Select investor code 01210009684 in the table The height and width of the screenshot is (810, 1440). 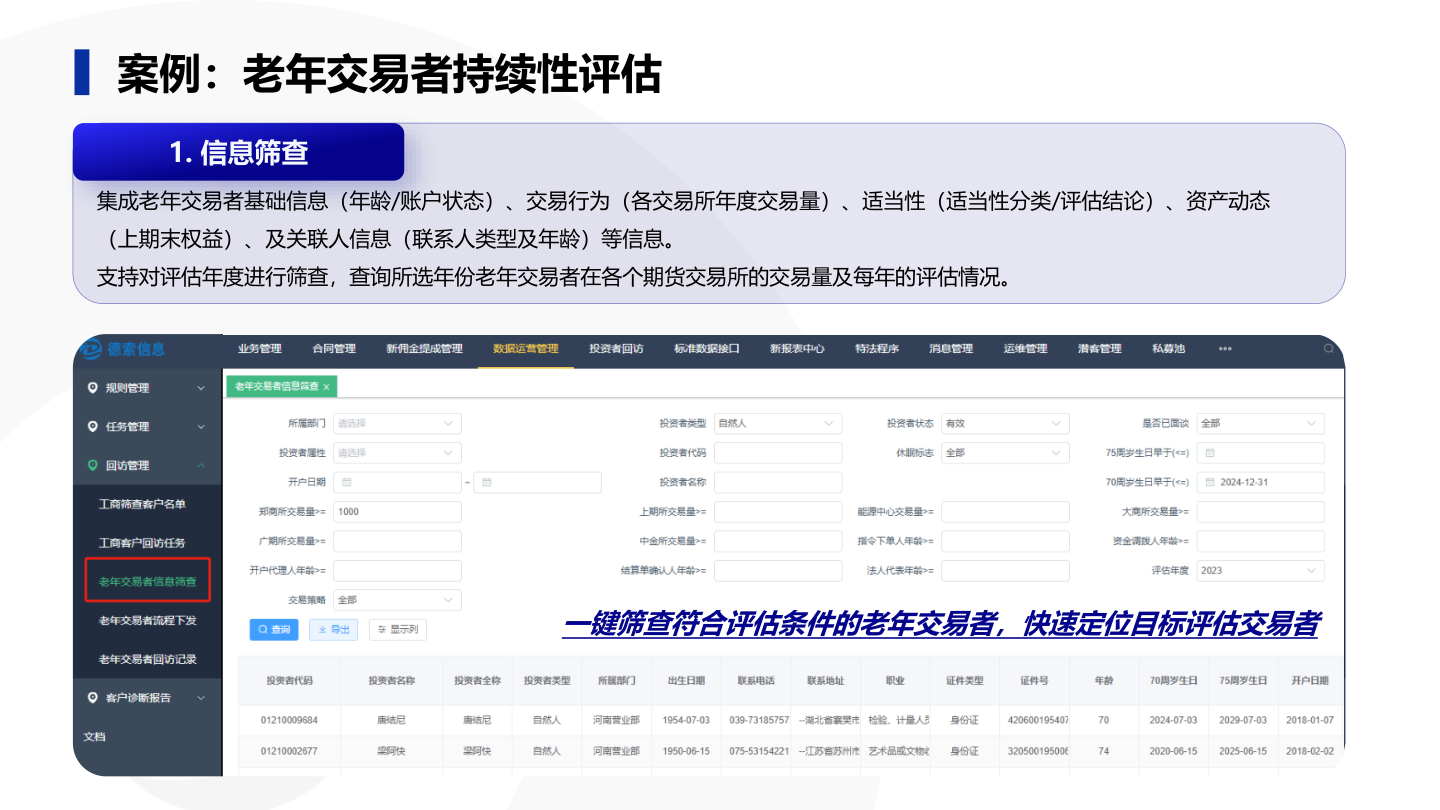pos(289,720)
